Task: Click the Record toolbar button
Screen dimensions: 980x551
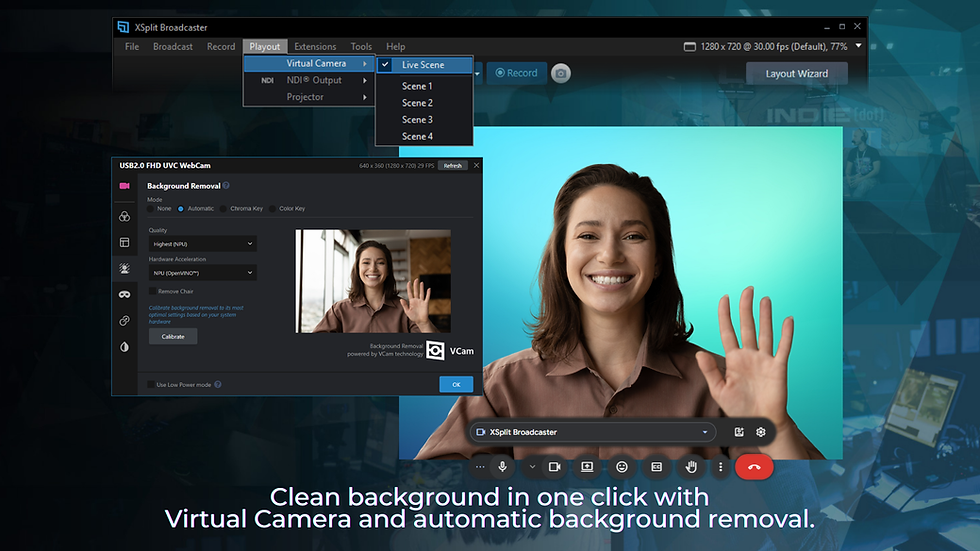Action: 516,73
